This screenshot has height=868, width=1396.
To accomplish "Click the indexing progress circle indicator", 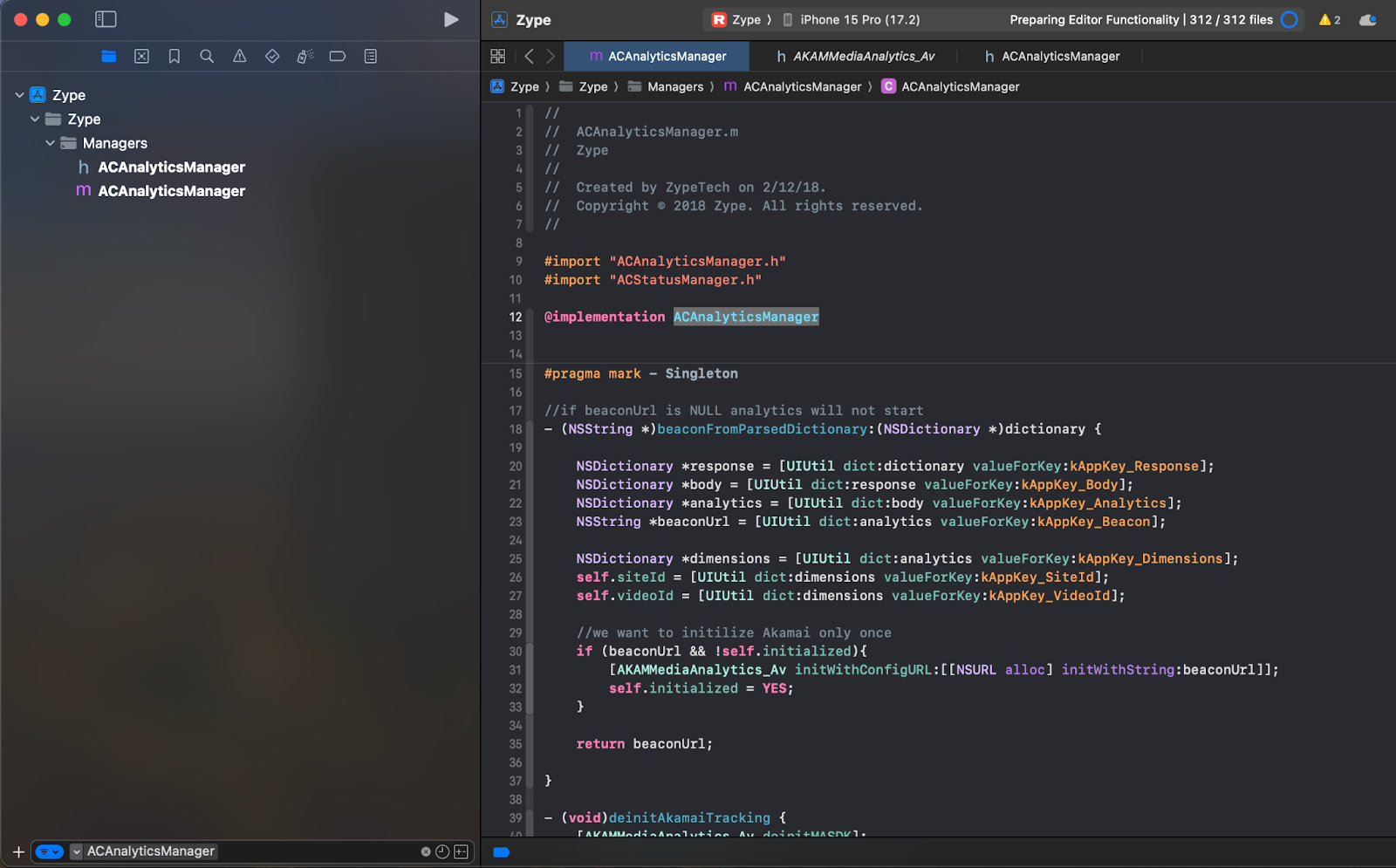I will [1290, 19].
